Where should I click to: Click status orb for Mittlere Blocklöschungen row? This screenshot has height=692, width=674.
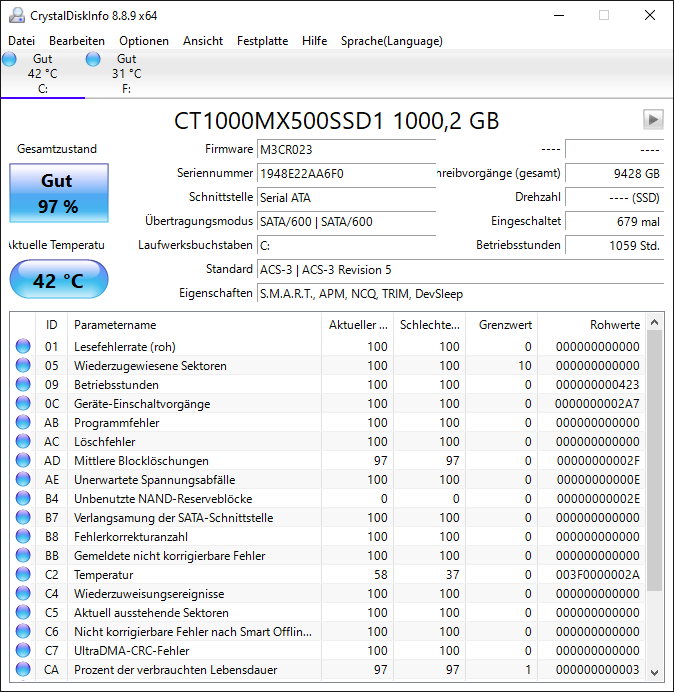pos(23,460)
